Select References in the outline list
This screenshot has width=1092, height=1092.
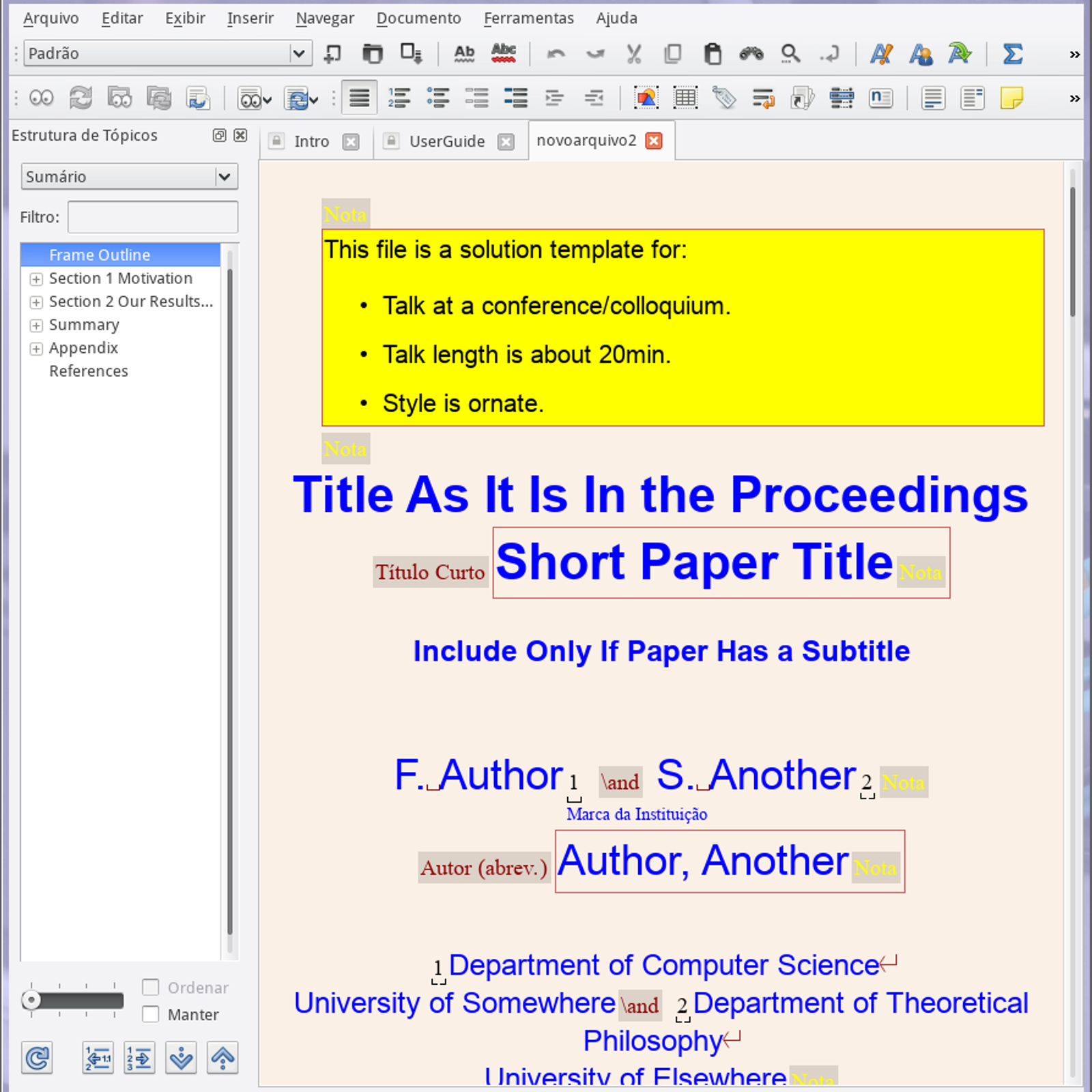[89, 371]
